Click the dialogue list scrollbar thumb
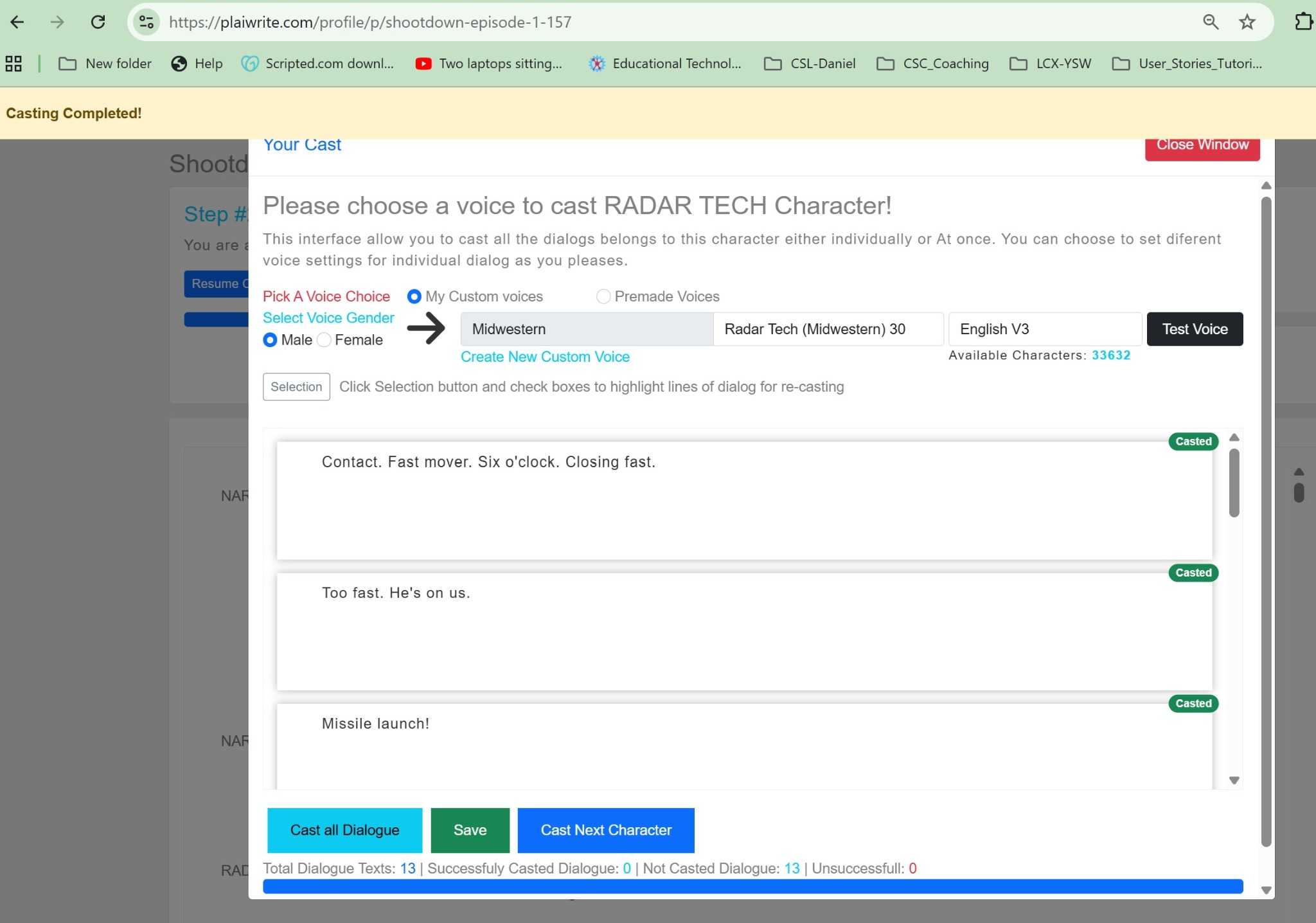The image size is (1316, 923). (1234, 483)
